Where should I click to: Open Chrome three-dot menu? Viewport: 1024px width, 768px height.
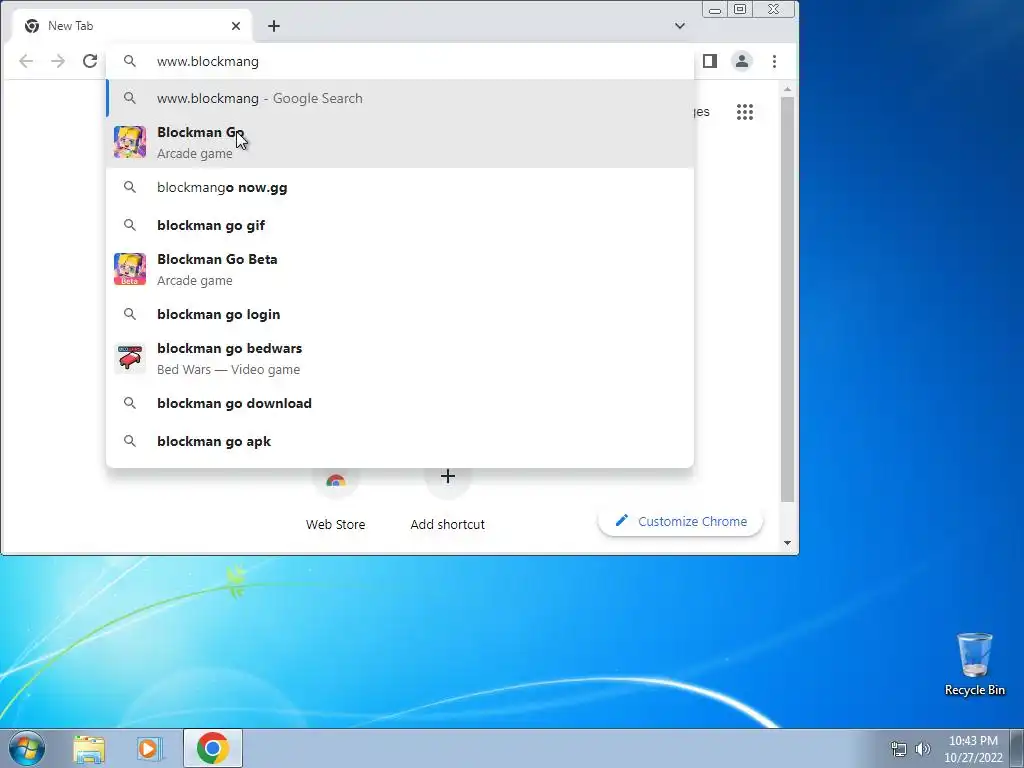(775, 61)
